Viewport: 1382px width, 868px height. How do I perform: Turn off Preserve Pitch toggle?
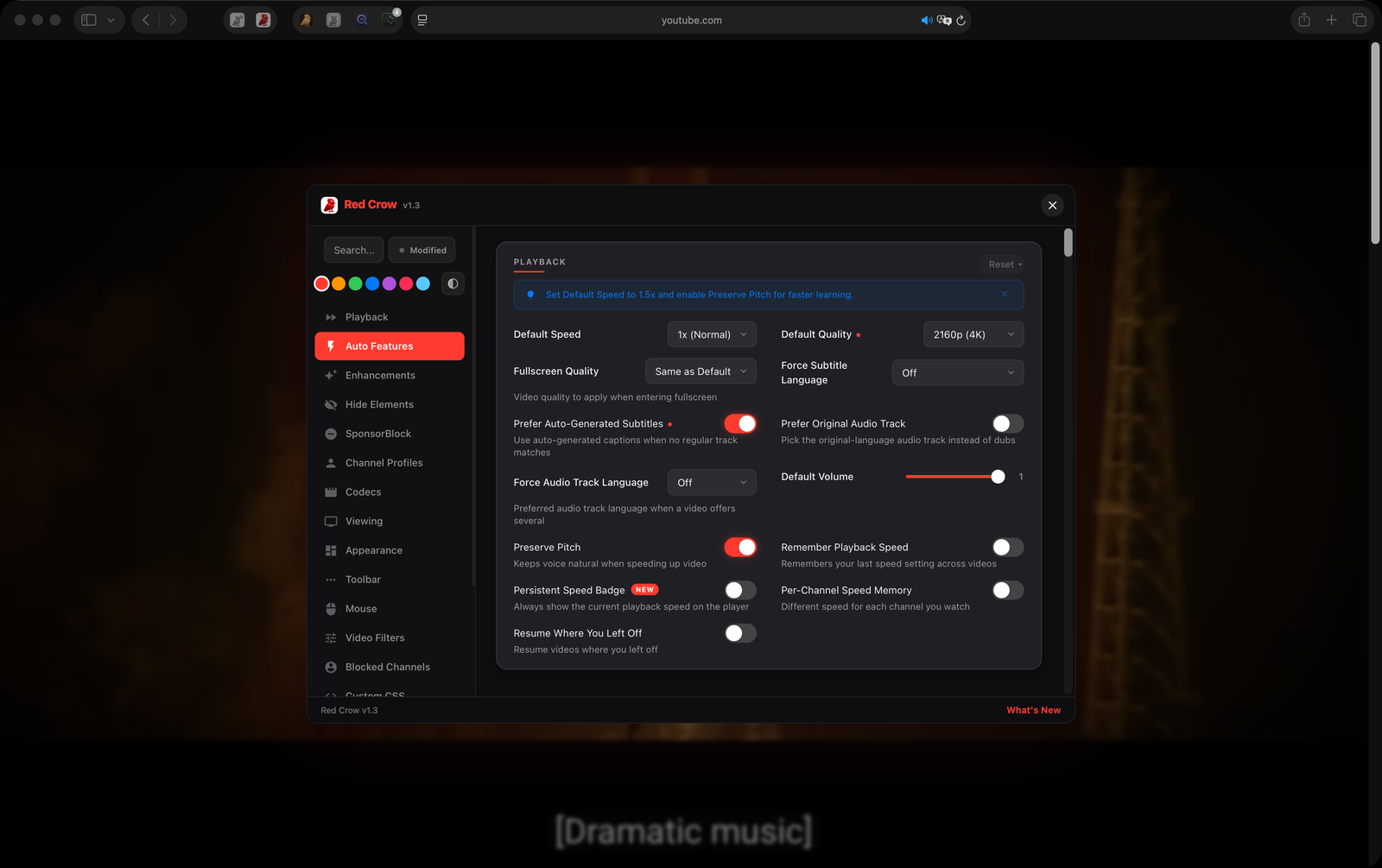tap(740, 547)
